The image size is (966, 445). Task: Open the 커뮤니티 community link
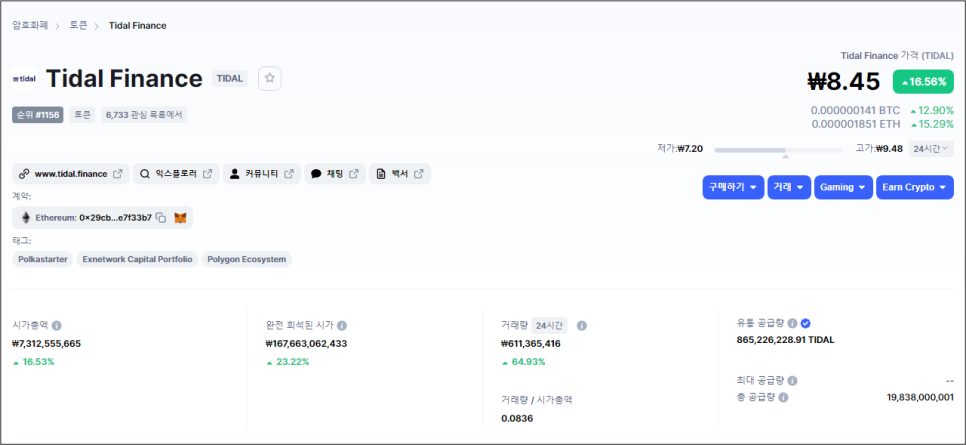(261, 174)
